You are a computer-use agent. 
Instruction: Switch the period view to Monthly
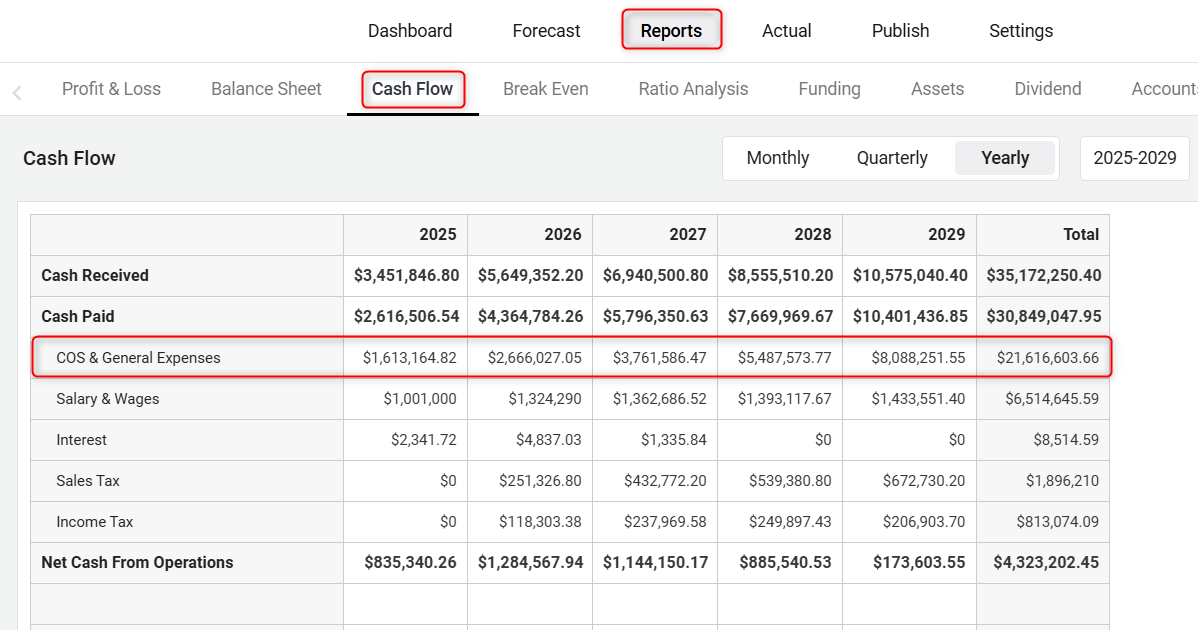[777, 158]
